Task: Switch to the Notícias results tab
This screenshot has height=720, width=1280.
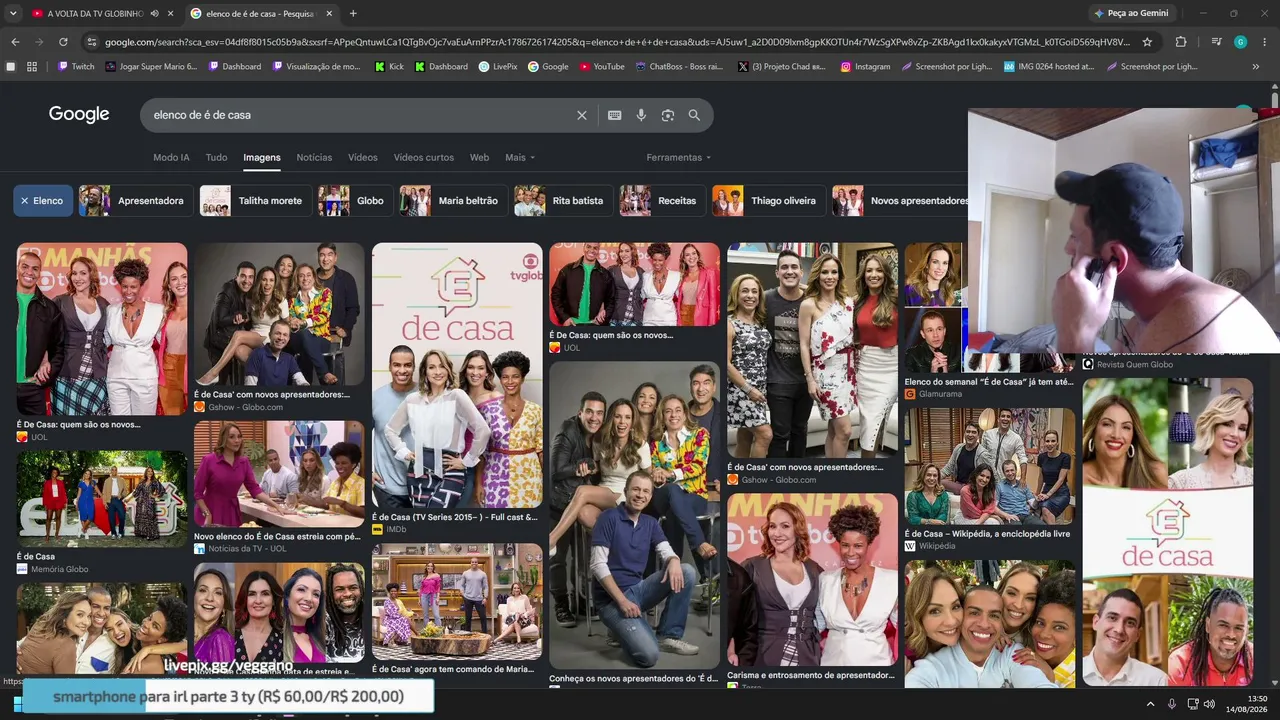Action: click(314, 157)
